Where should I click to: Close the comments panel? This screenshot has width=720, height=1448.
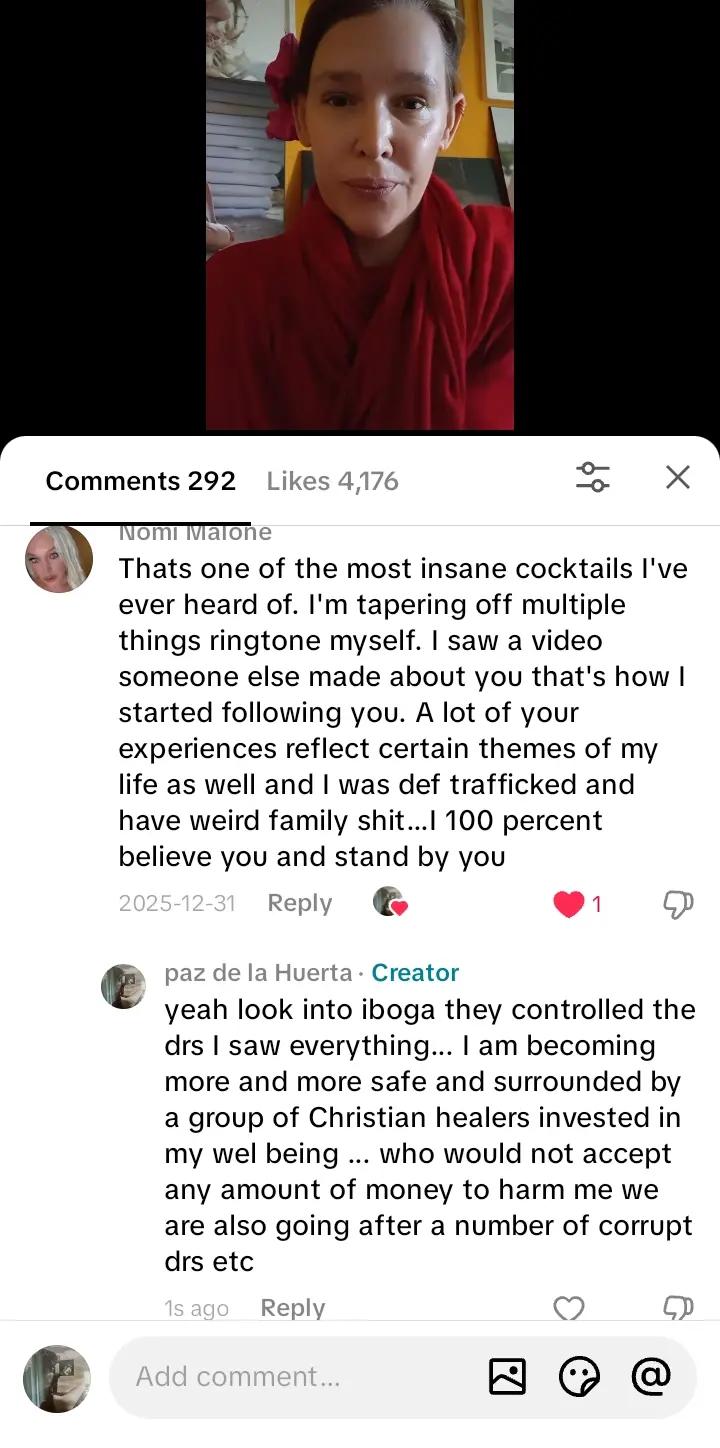coord(678,477)
